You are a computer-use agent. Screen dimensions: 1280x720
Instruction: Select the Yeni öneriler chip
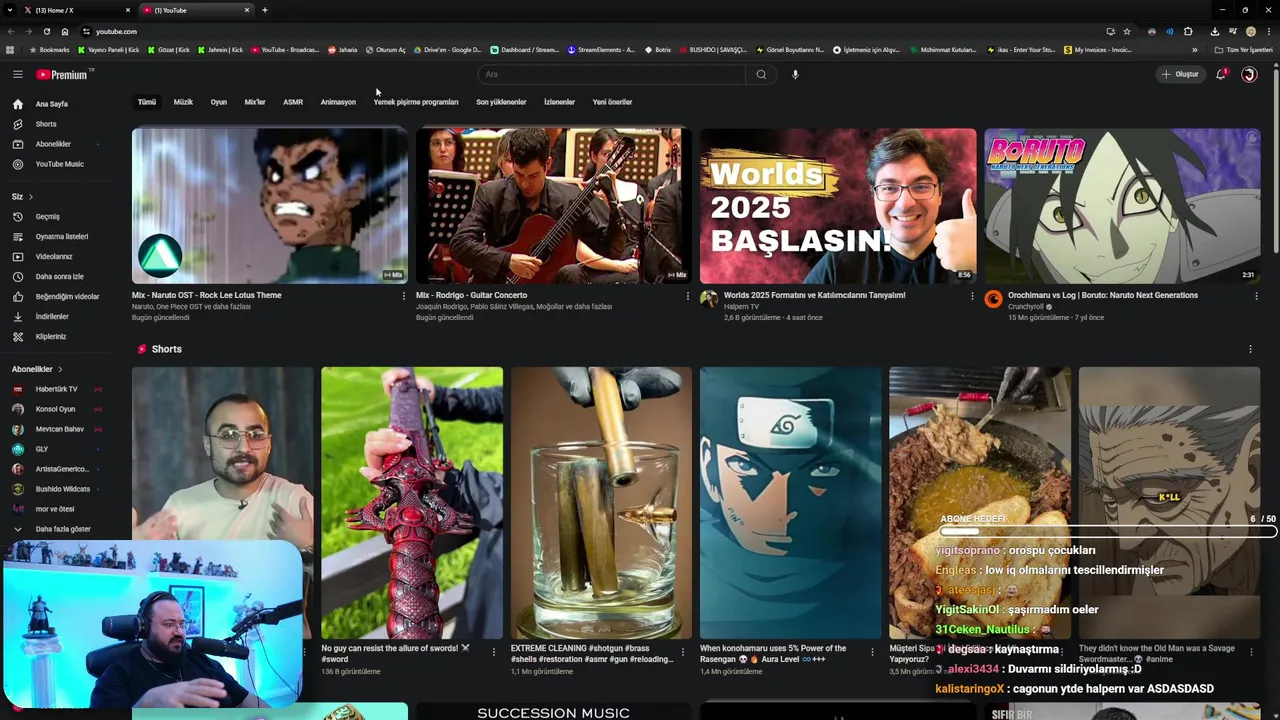click(x=612, y=102)
